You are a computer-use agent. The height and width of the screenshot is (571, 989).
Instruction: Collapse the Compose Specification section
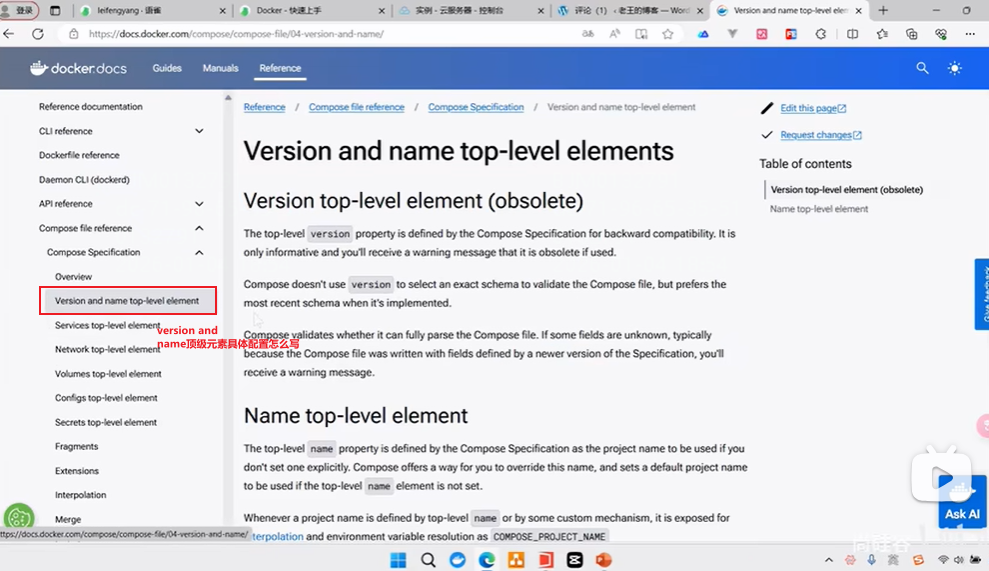click(x=199, y=252)
